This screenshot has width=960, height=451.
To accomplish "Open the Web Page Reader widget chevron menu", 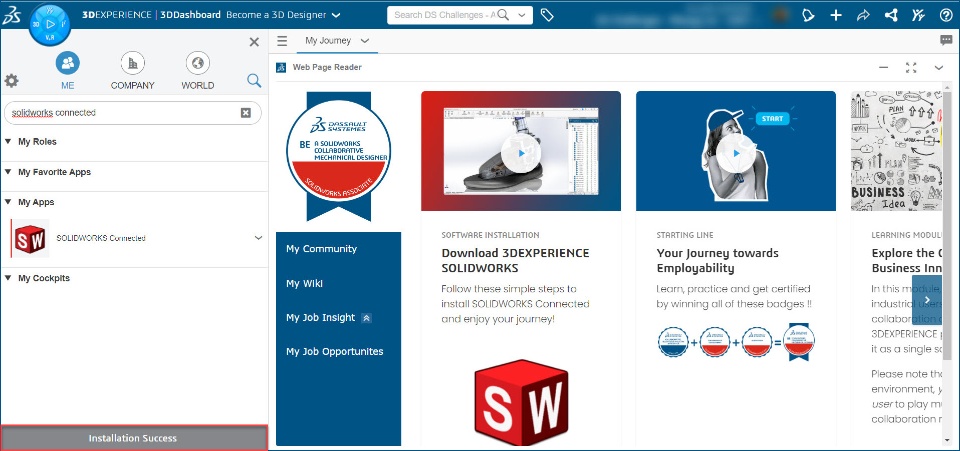I will (x=939, y=67).
